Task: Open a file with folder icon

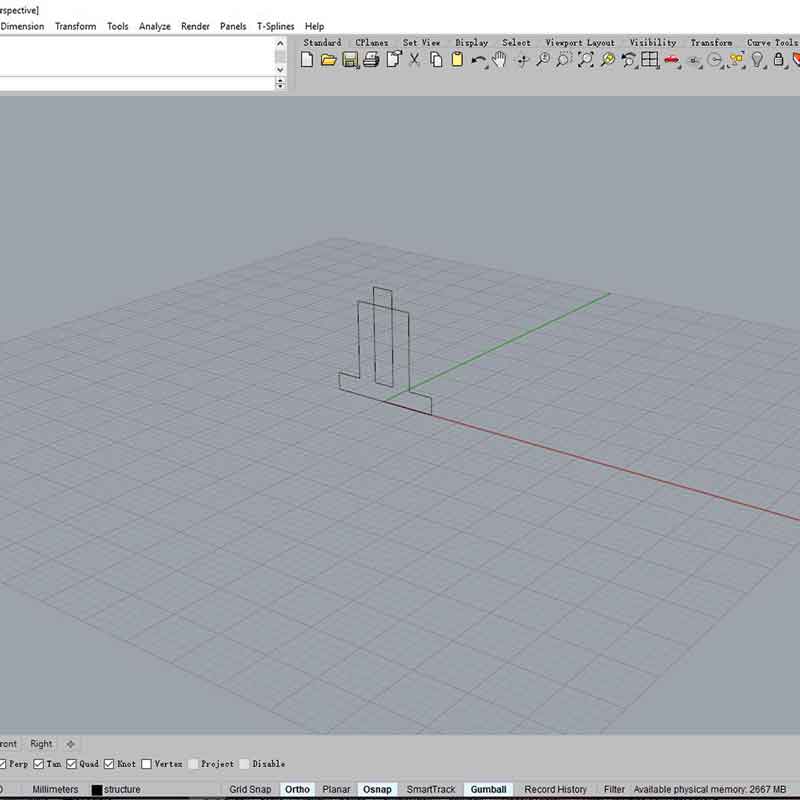Action: pos(329,60)
